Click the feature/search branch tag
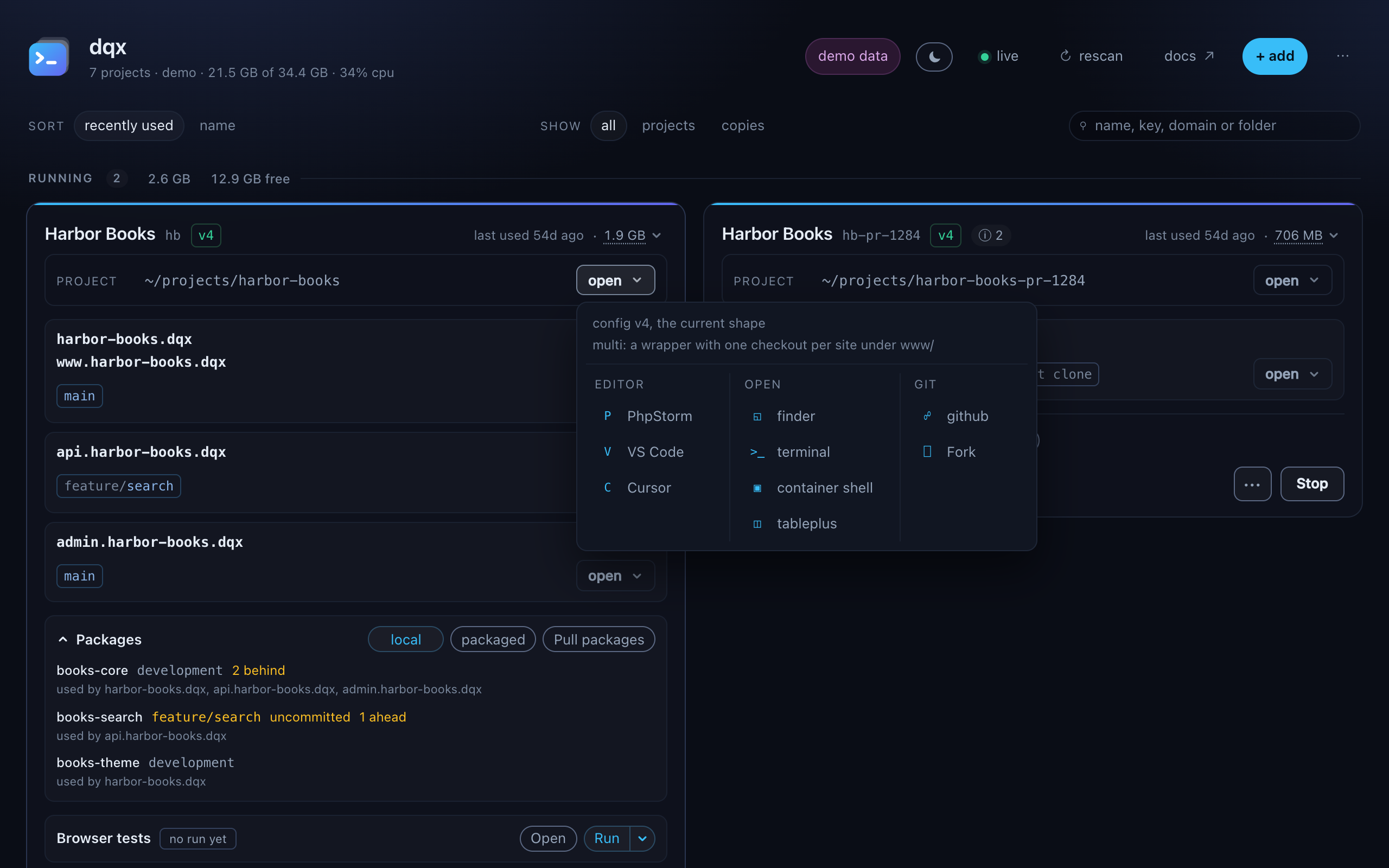1389x868 pixels. [119, 486]
